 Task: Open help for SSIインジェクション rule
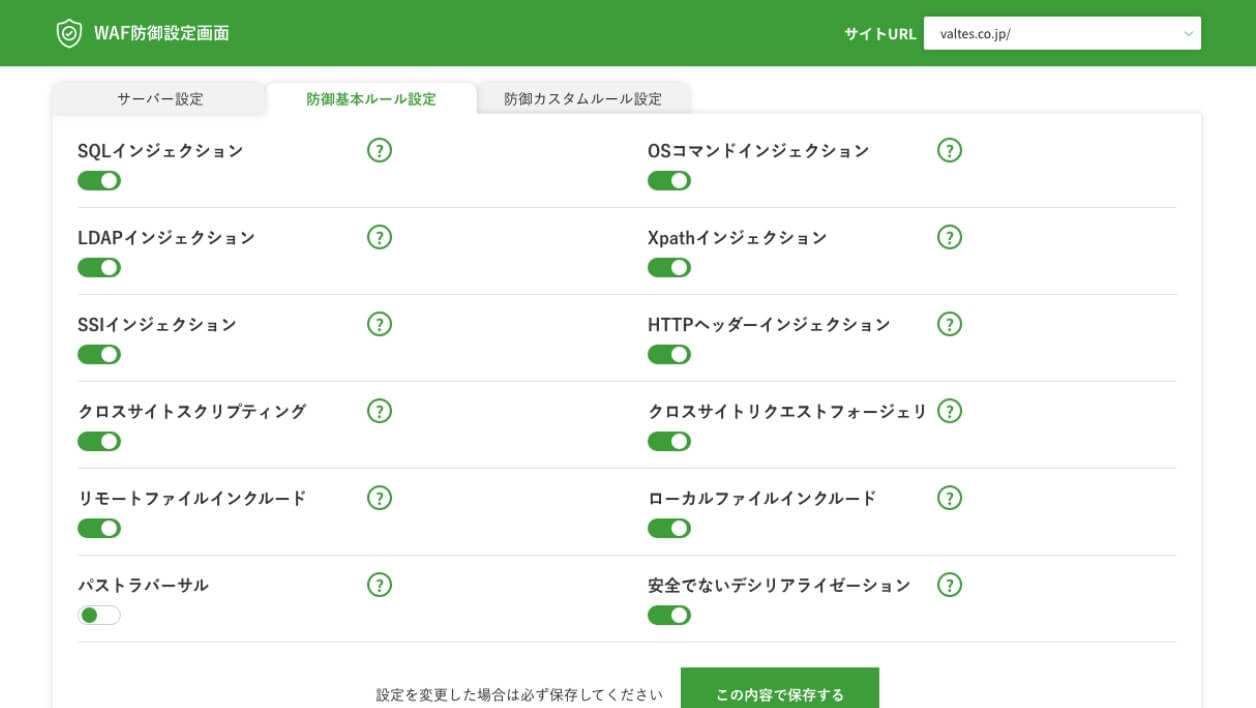tap(379, 324)
